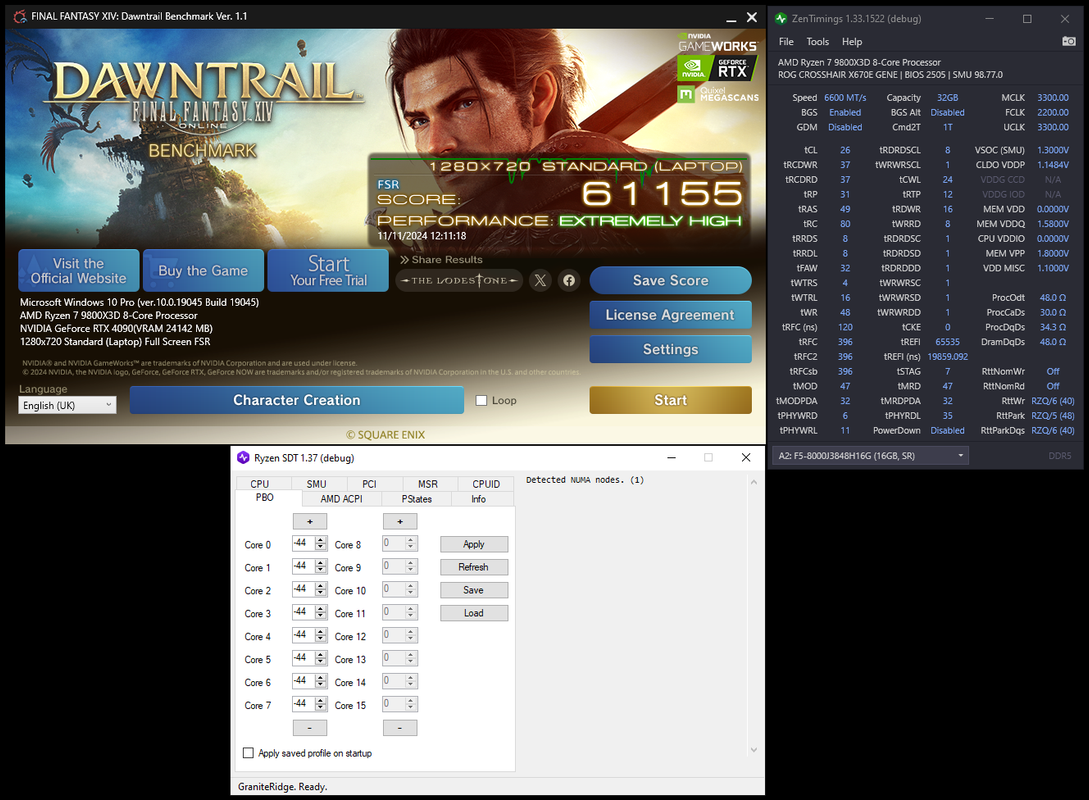Image resolution: width=1089 pixels, height=800 pixels.
Task: Switch to the PStates tab
Action: pyautogui.click(x=417, y=499)
